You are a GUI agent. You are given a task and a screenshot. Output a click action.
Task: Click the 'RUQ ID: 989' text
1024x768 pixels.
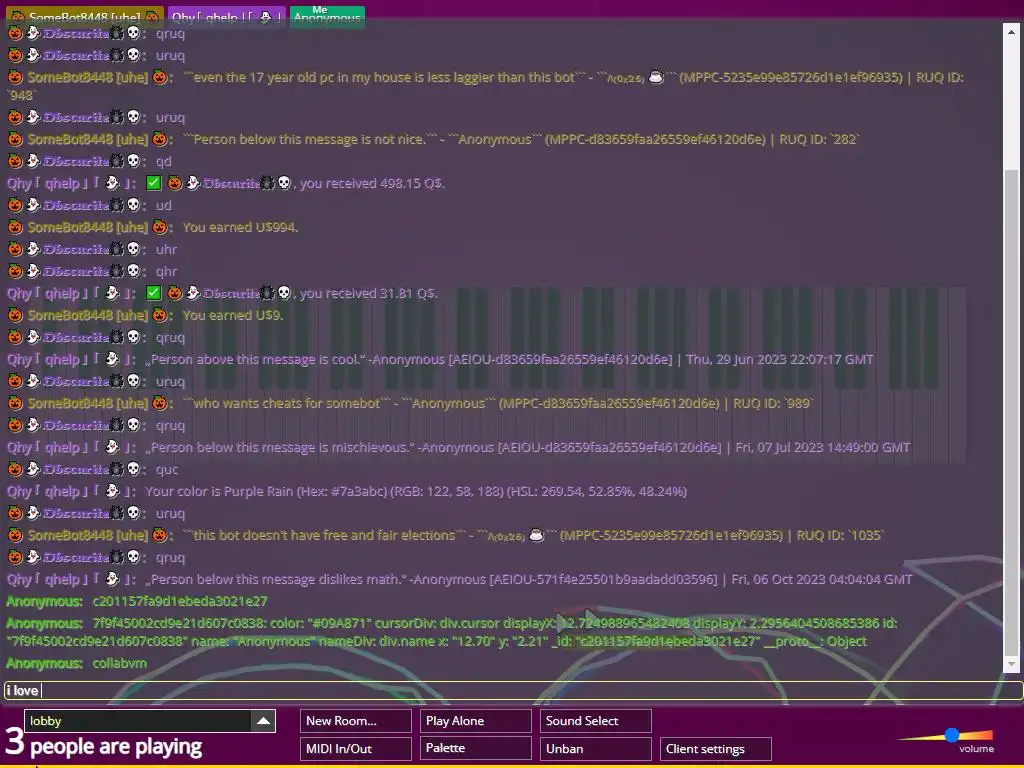[772, 404]
